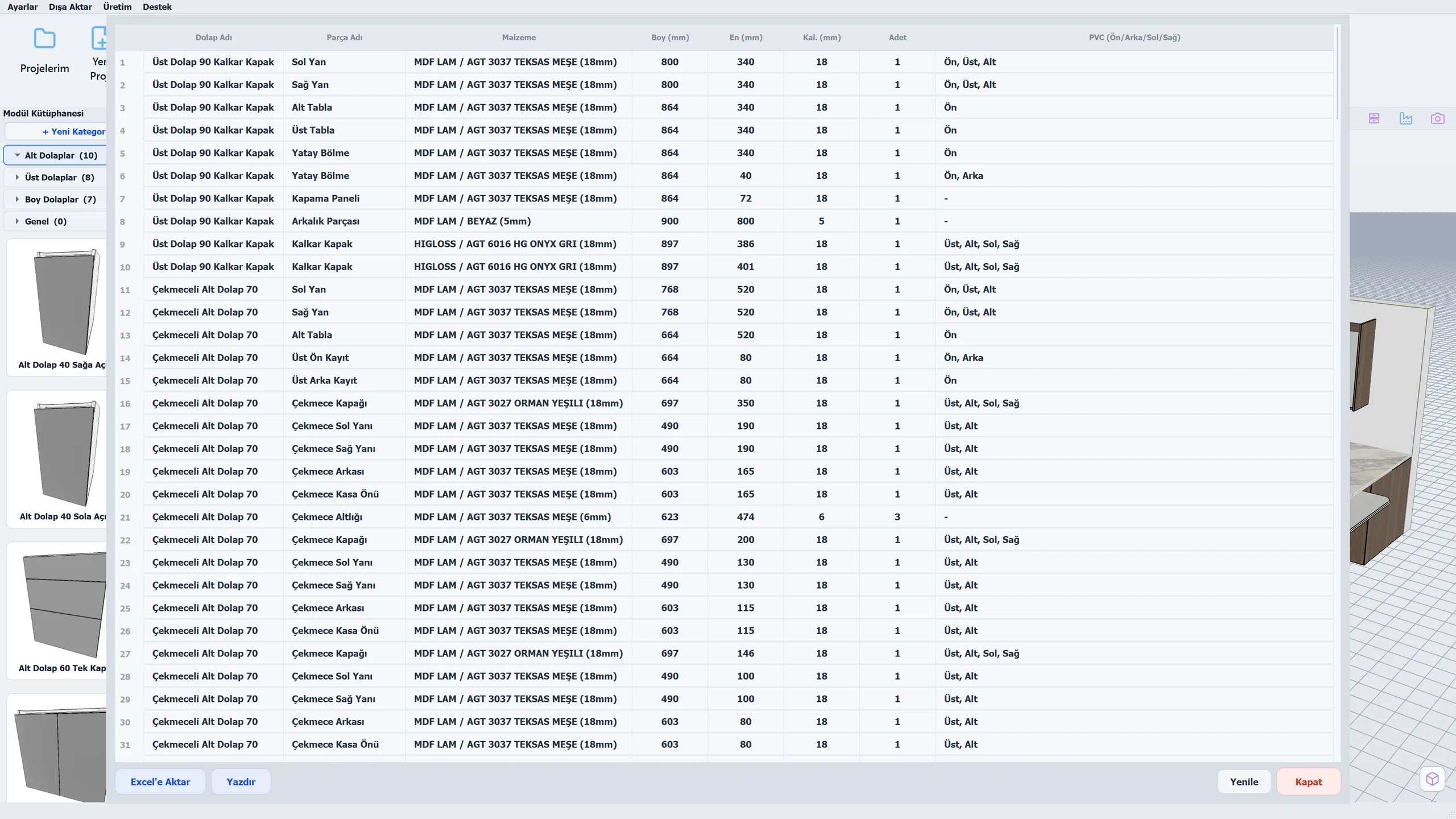Open the Ayarlar menu
1456x819 pixels.
(23, 7)
